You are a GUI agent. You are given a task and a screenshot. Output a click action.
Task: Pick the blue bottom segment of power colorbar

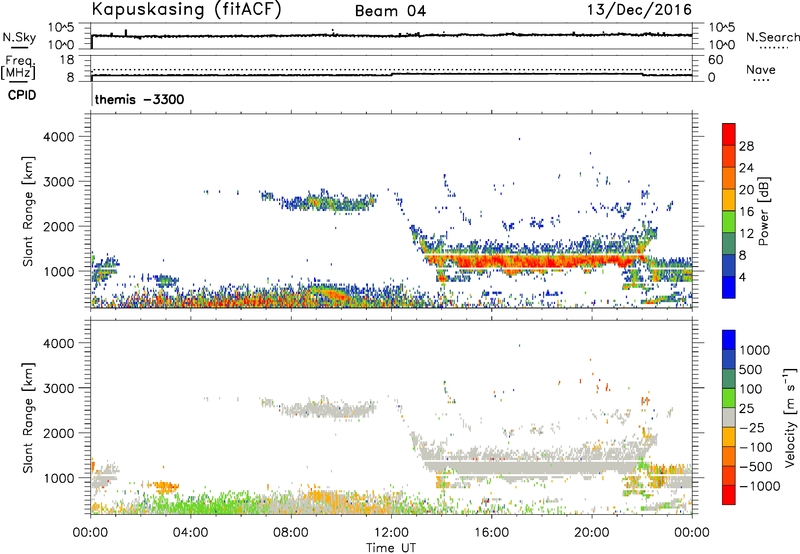click(x=729, y=288)
